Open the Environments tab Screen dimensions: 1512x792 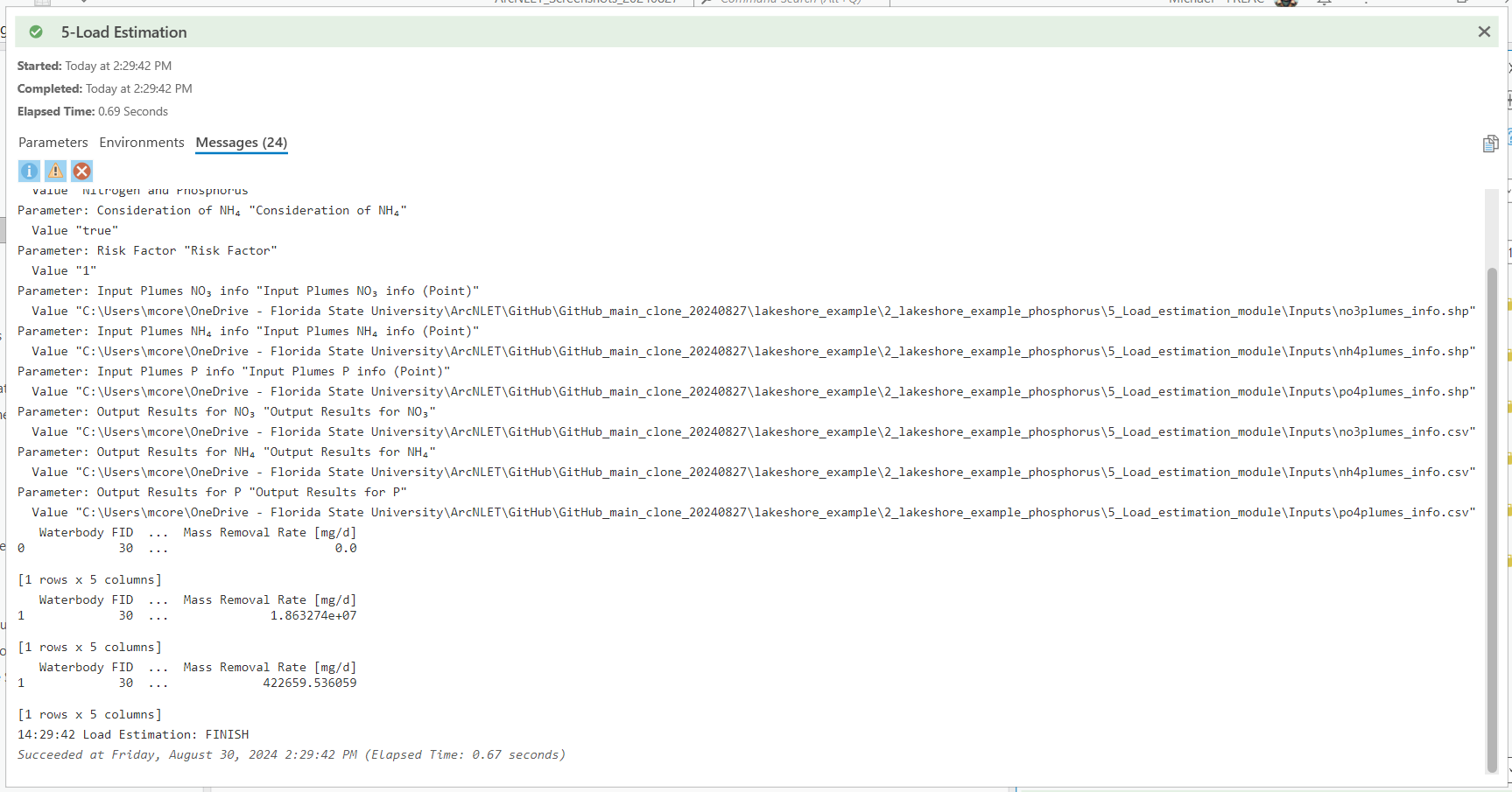pyautogui.click(x=142, y=142)
